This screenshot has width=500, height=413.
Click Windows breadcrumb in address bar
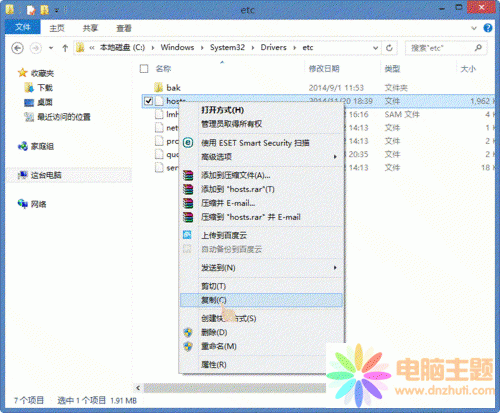click(177, 47)
